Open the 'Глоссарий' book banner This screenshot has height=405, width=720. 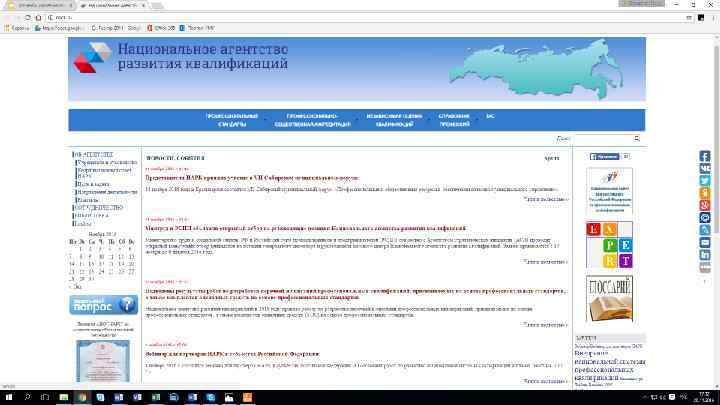[609, 298]
